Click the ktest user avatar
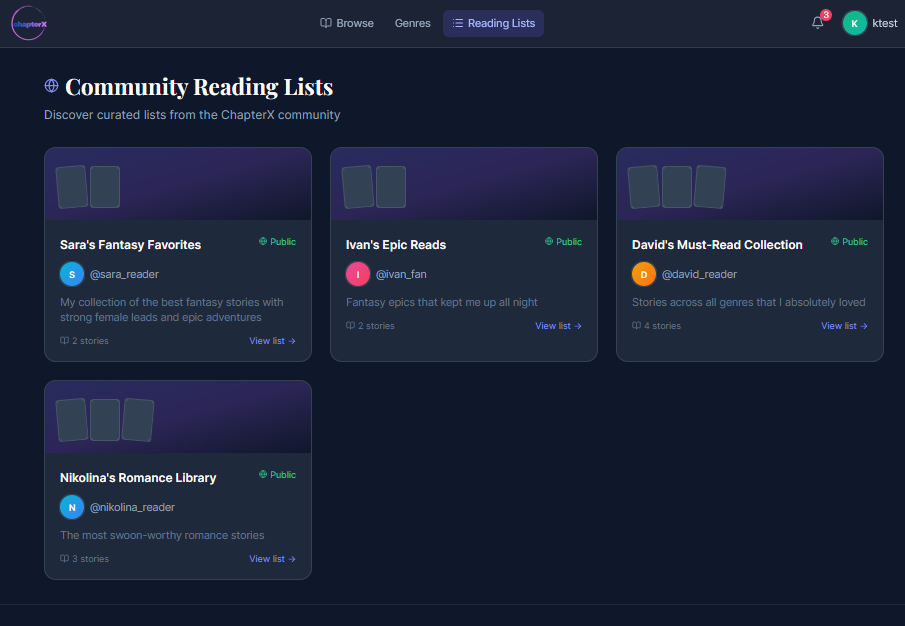This screenshot has height=626, width=905. 854,23
